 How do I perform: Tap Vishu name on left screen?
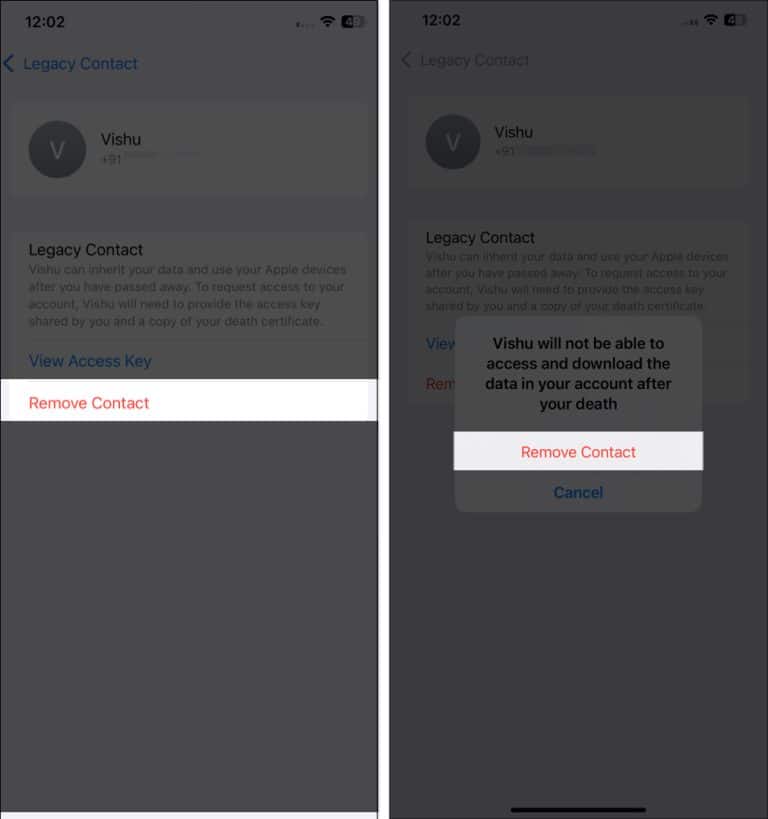(x=121, y=139)
